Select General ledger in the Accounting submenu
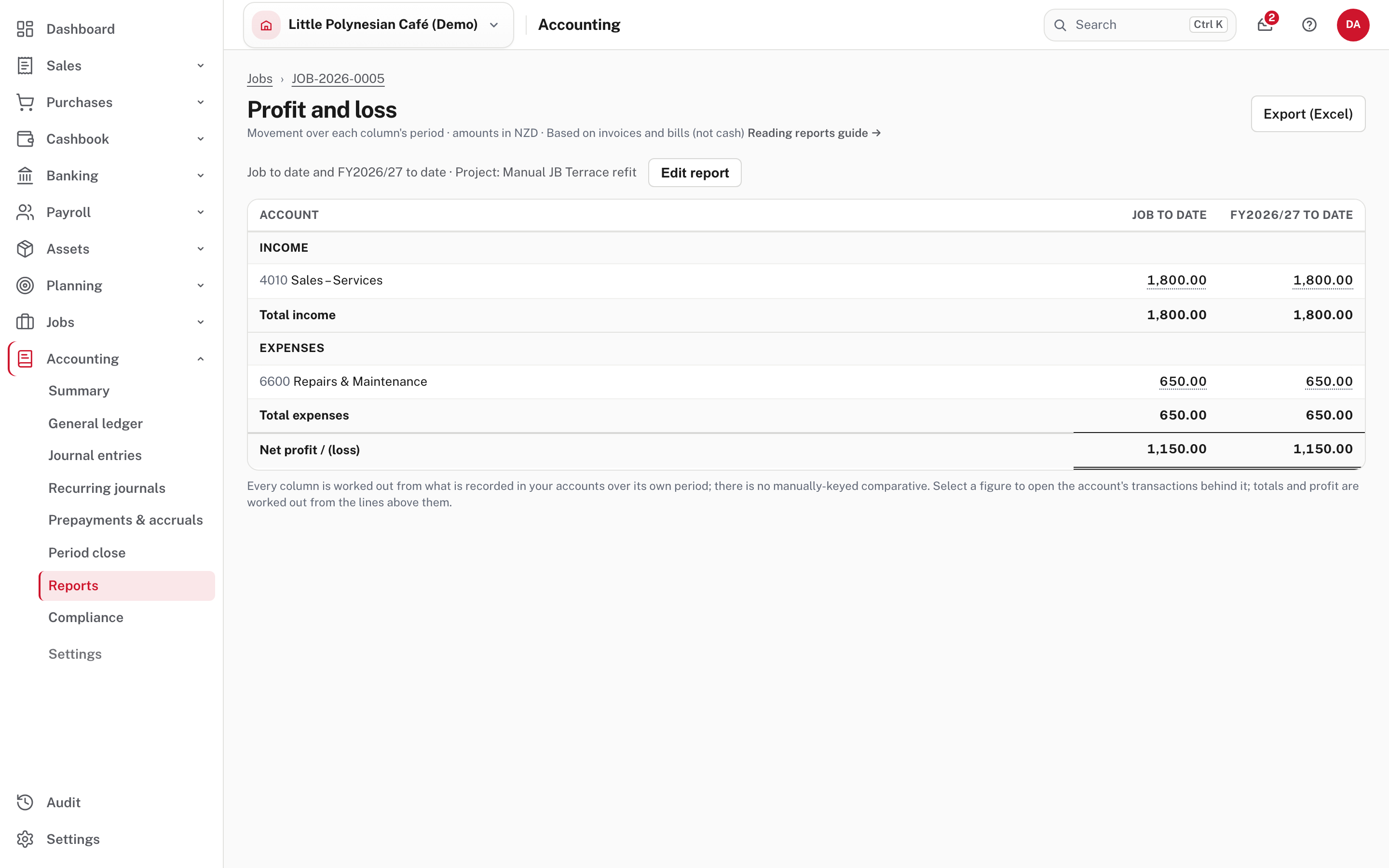The height and width of the screenshot is (868, 1389). click(95, 423)
